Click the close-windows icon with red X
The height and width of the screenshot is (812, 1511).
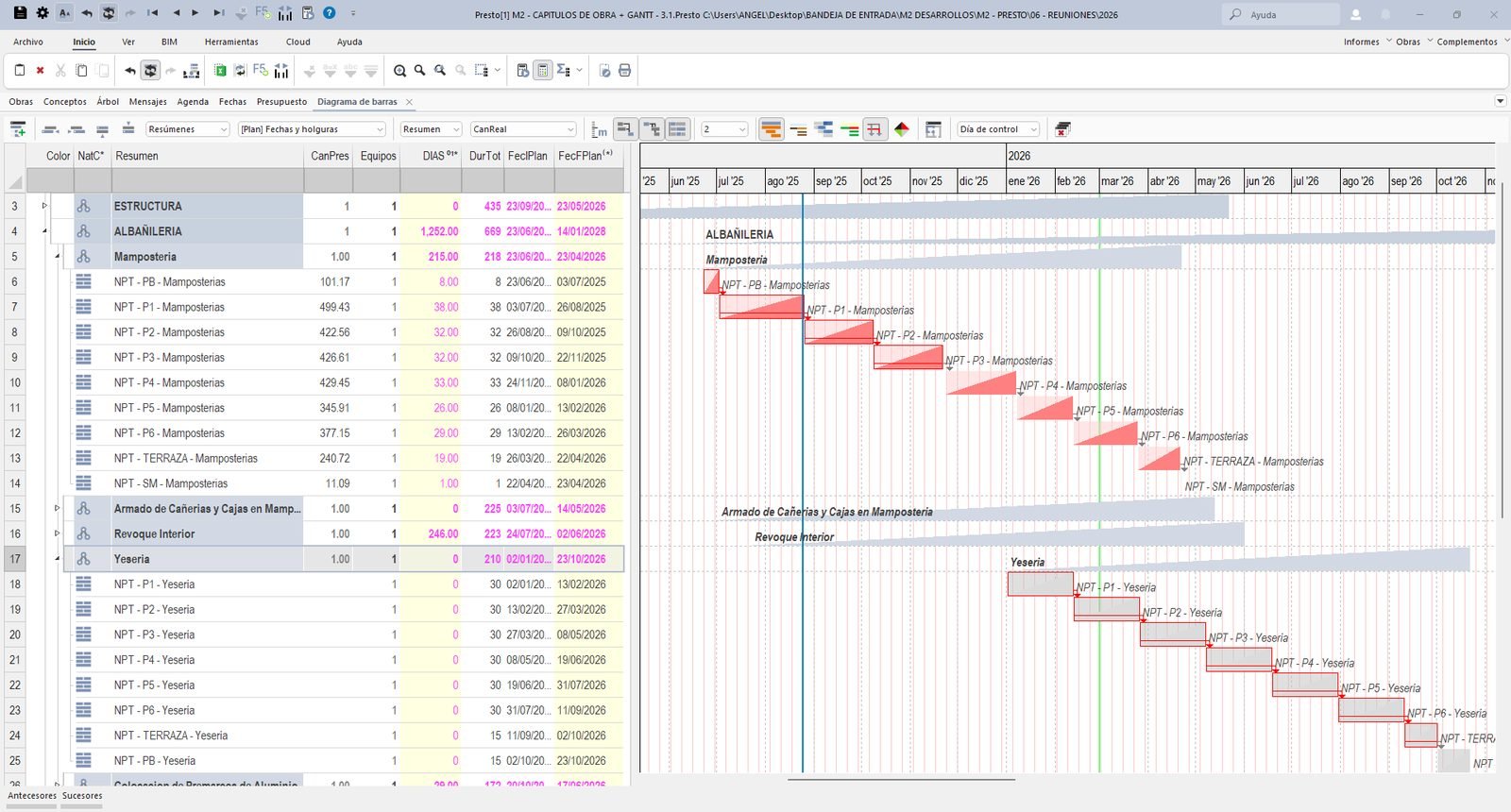coord(1062,129)
